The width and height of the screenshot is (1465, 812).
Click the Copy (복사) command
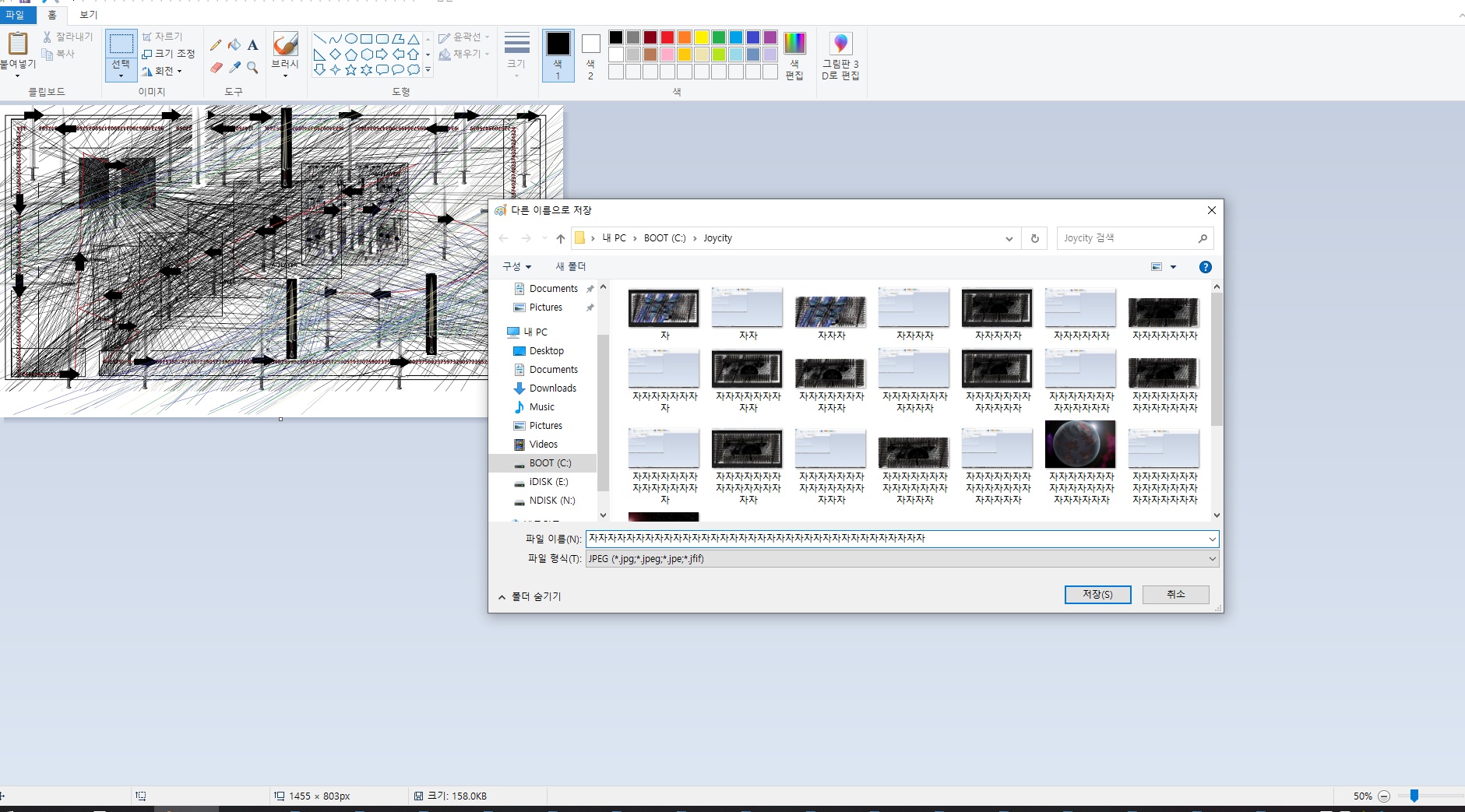tap(59, 54)
